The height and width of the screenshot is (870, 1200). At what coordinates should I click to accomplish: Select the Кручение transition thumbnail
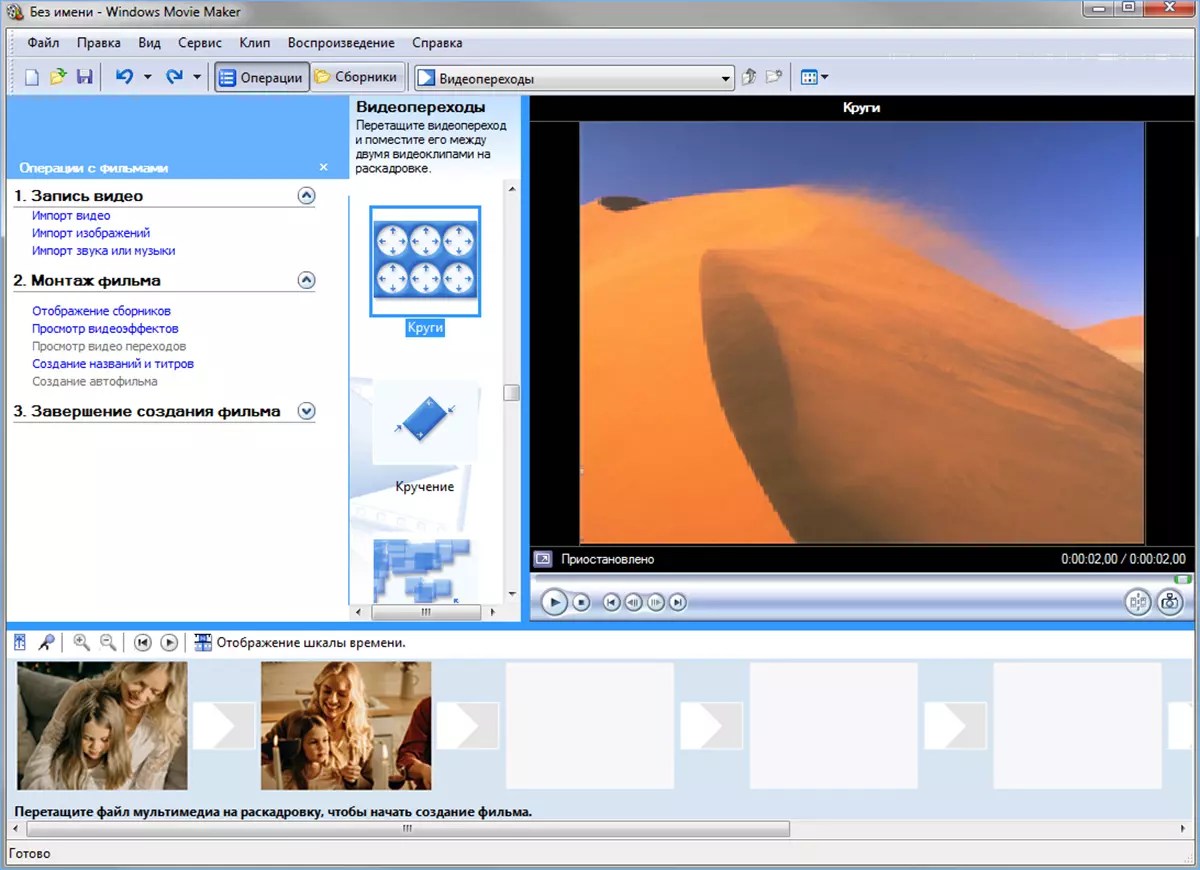coord(425,422)
